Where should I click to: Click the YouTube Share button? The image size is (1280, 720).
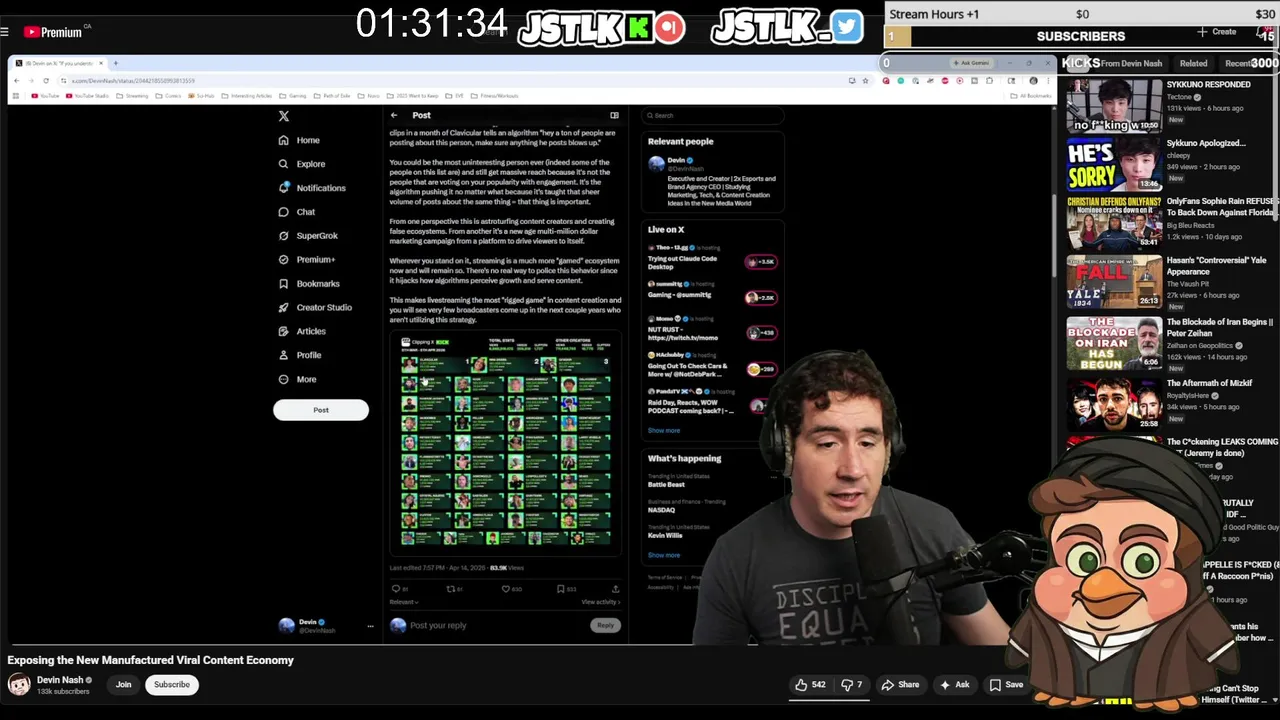900,685
